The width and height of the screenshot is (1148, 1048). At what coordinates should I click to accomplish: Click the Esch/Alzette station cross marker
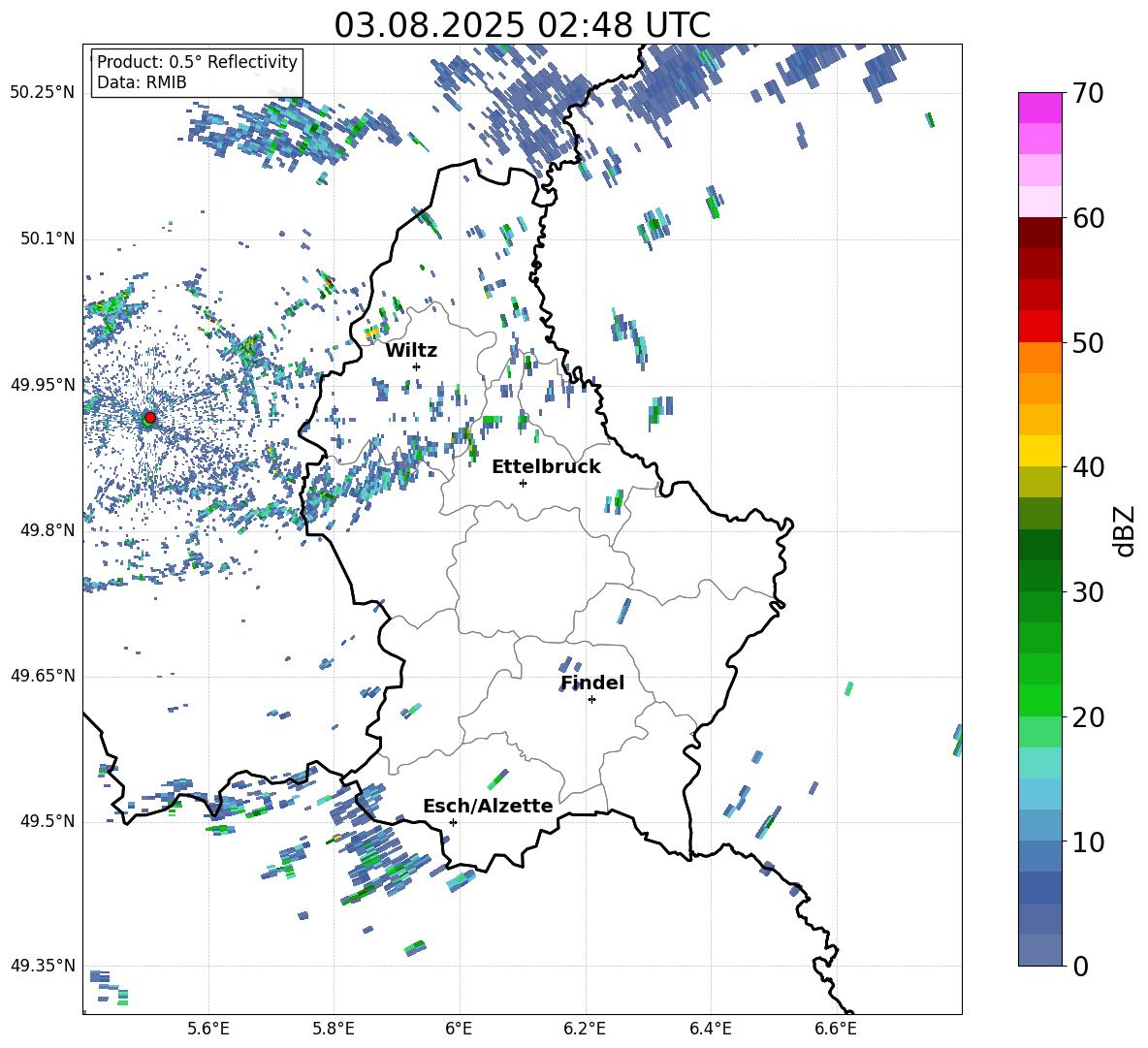453,822
